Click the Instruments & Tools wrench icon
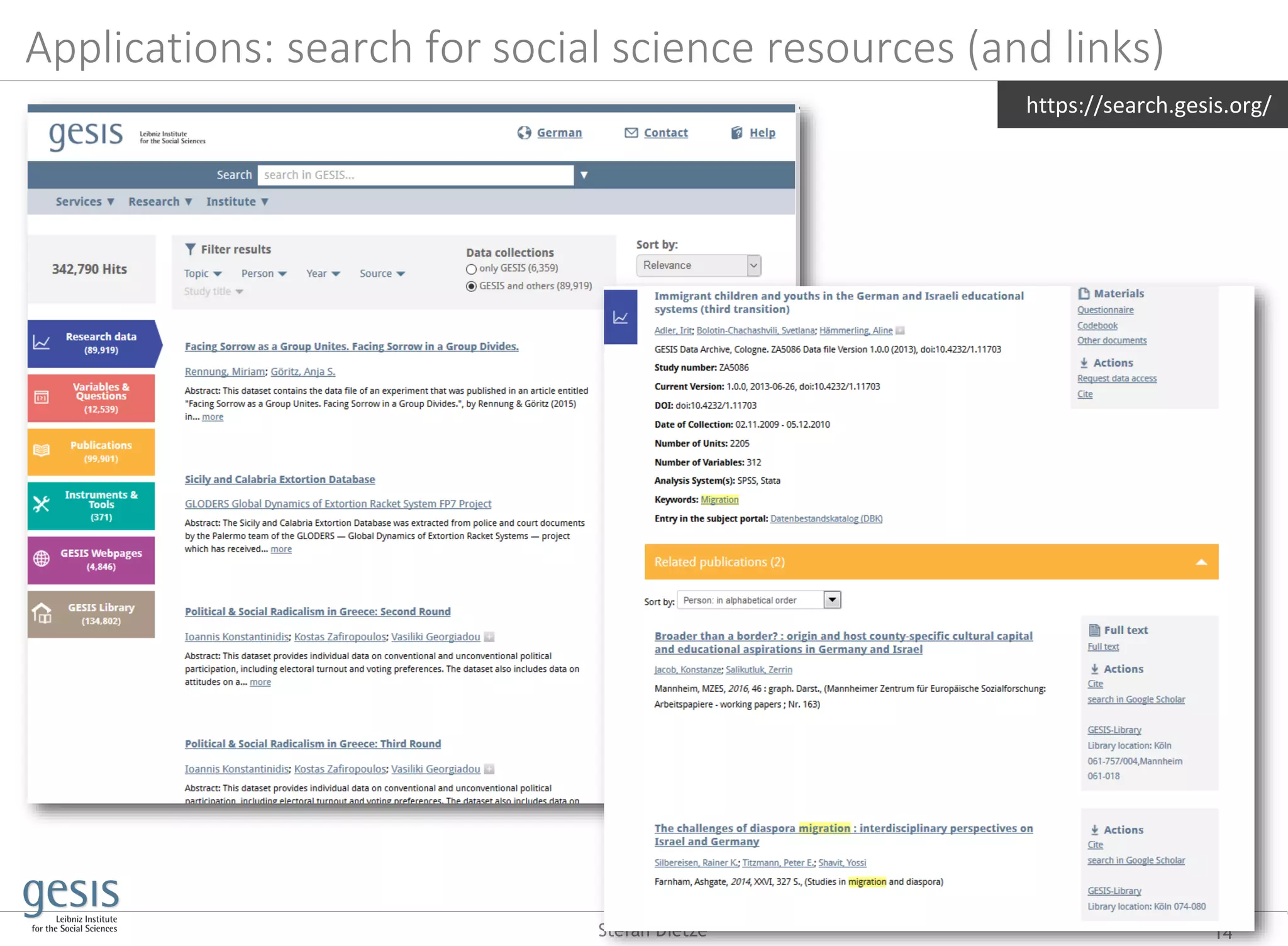Viewport: 1288px width, 946px height. click(x=42, y=504)
